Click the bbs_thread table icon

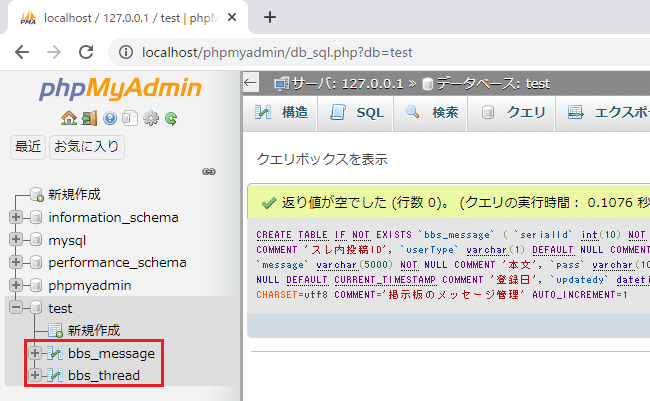(x=55, y=375)
